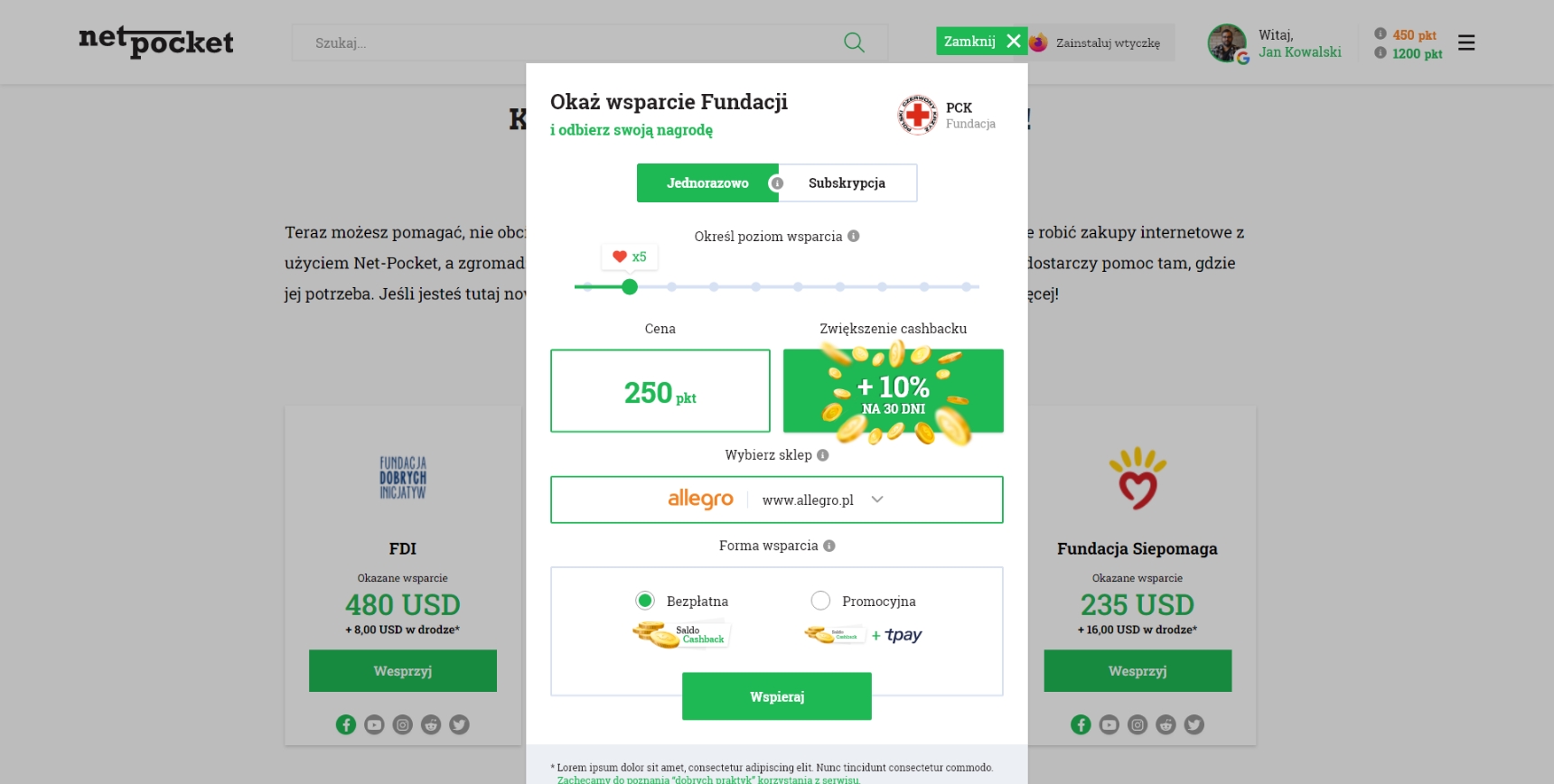Click the search magnifier icon
This screenshot has height=784, width=1554.
(x=854, y=42)
